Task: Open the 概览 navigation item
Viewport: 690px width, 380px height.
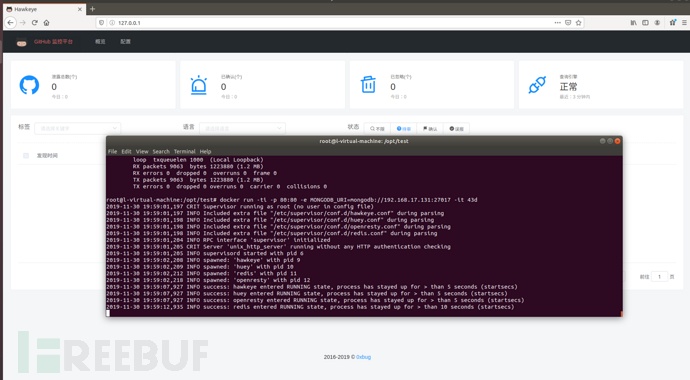Action: click(x=100, y=42)
